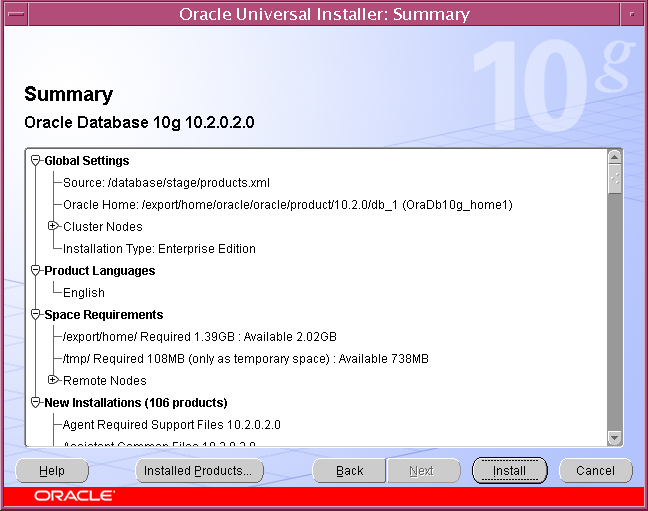Viewport: 648px width, 511px height.
Task: Click the title bar's right corner button
Action: (632, 14)
